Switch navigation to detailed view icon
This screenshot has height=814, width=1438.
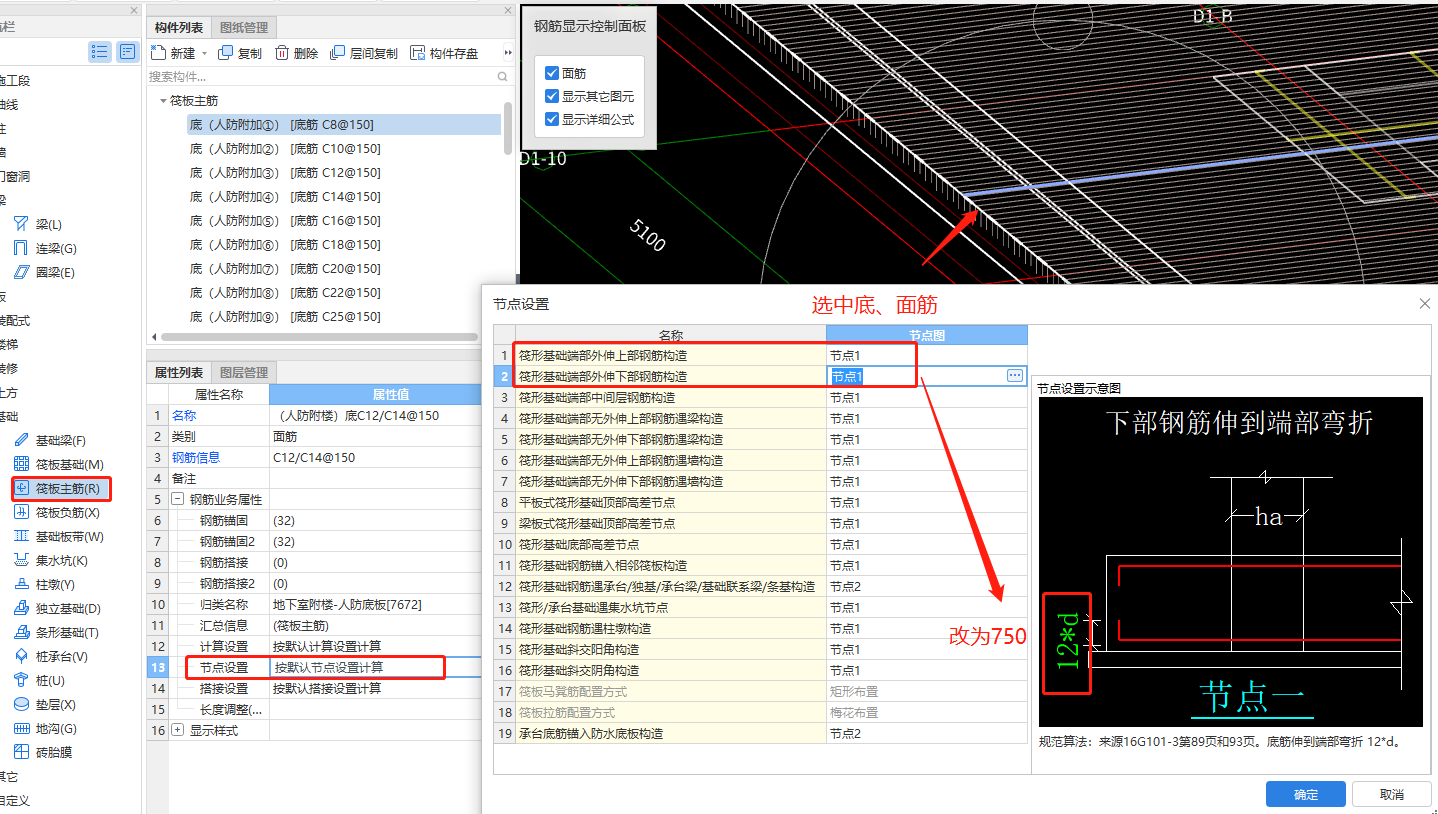[127, 51]
